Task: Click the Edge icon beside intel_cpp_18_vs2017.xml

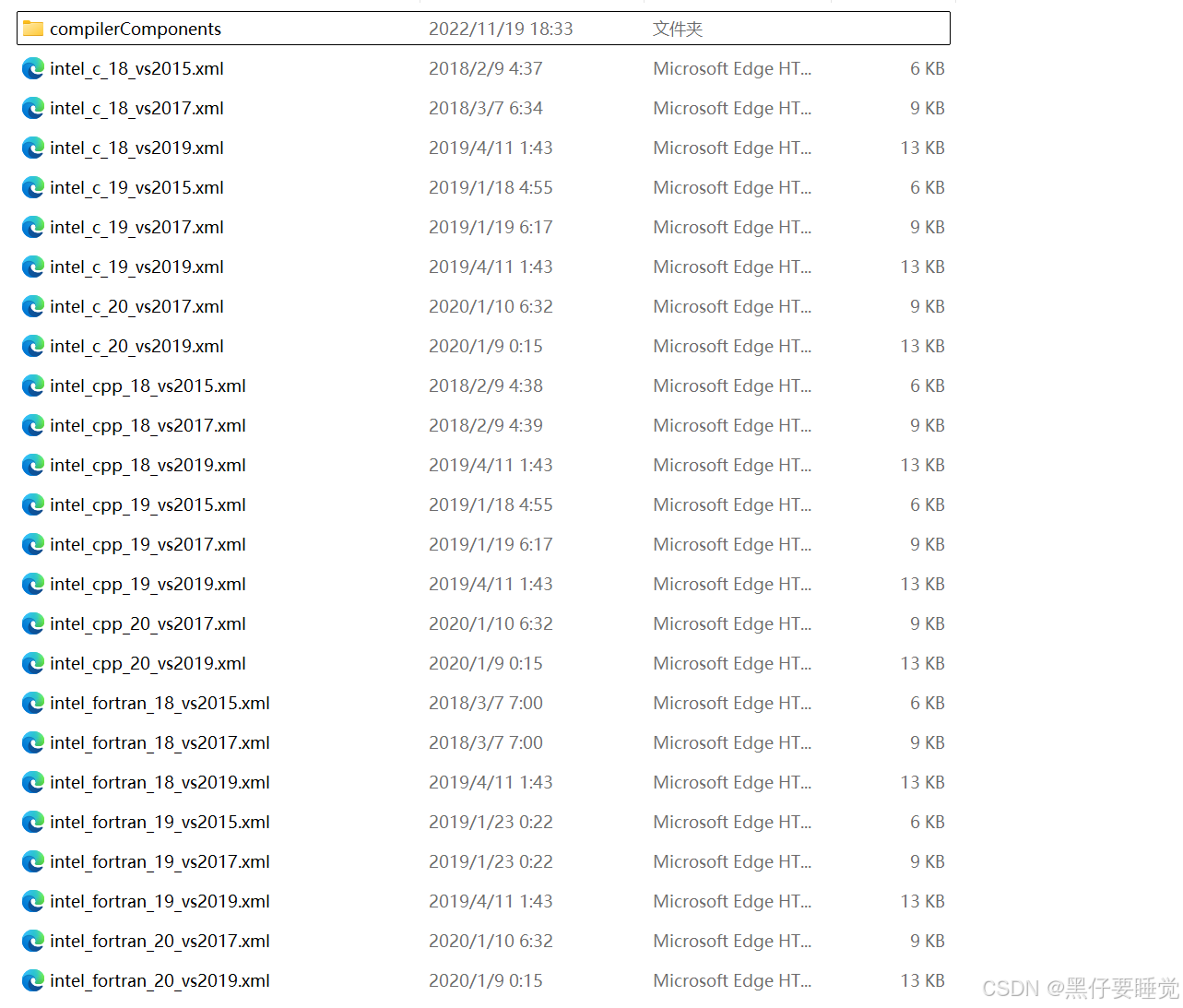Action: tap(33, 425)
